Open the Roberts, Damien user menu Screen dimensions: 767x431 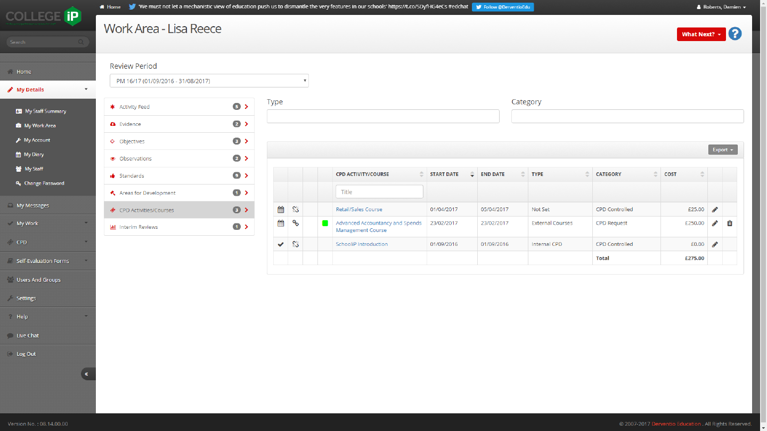pos(722,7)
